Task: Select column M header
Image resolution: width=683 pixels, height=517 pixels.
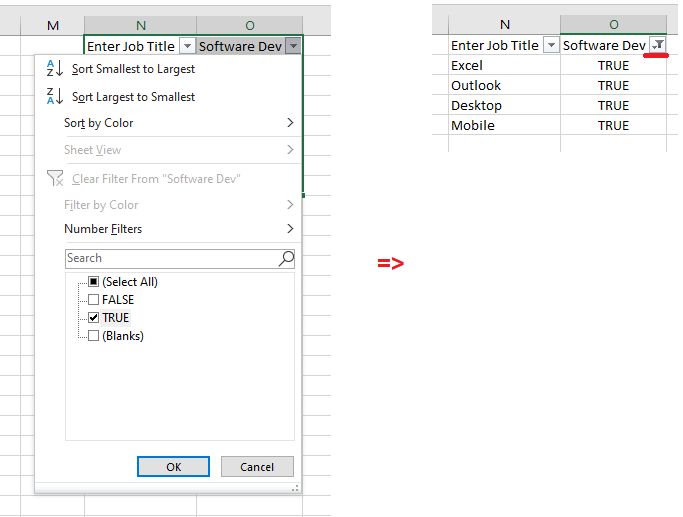Action: [x=53, y=26]
